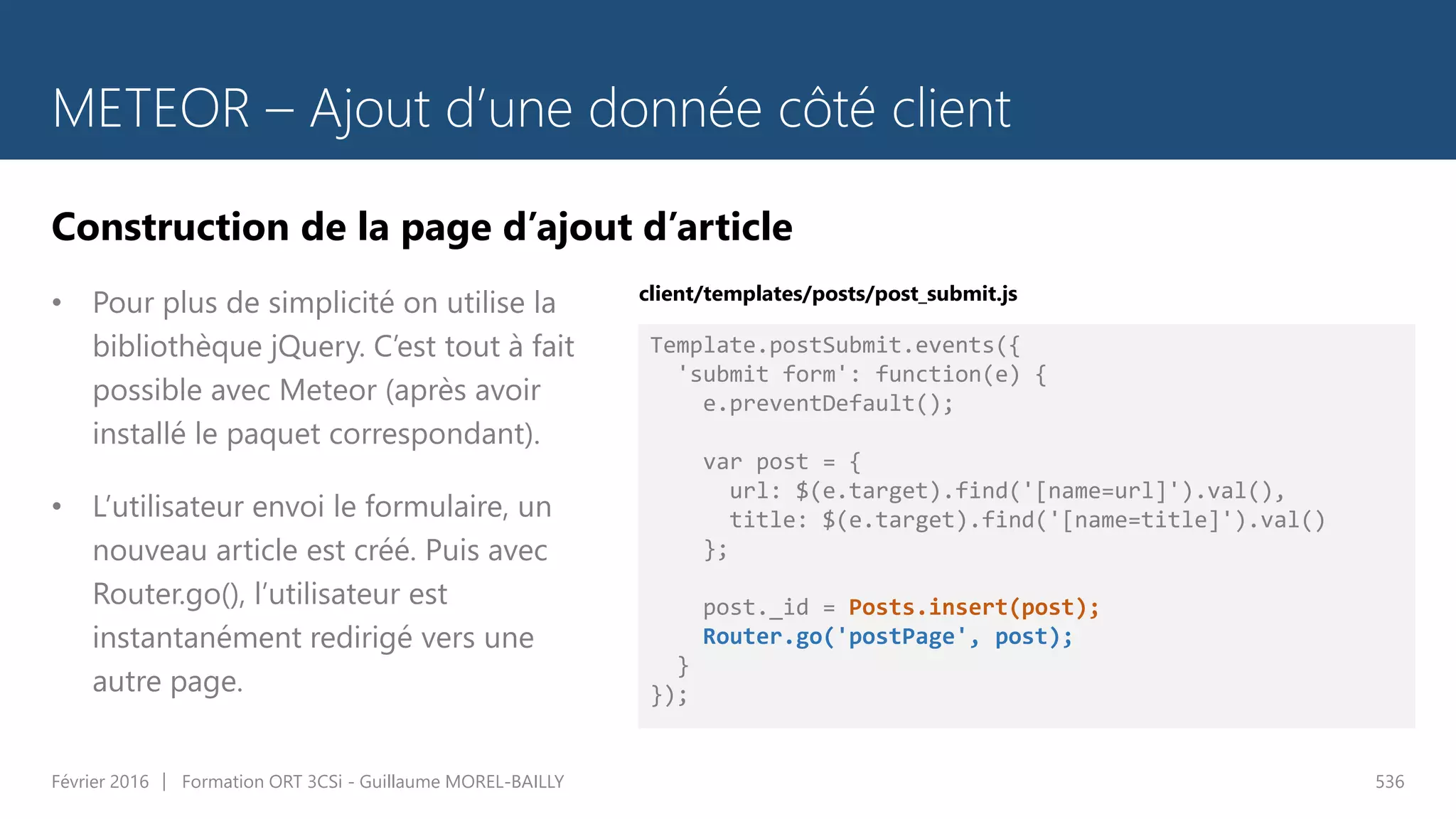Click the code text 'post._id ='
The image size is (1456, 819).
(769, 608)
